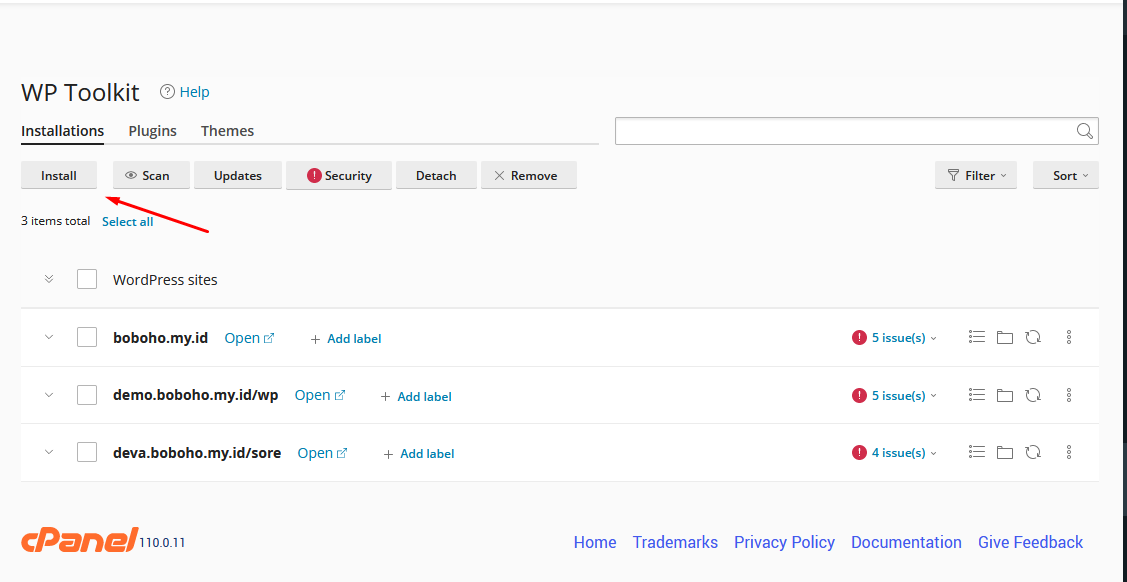1127x582 pixels.
Task: Click the Detach button
Action: click(436, 175)
